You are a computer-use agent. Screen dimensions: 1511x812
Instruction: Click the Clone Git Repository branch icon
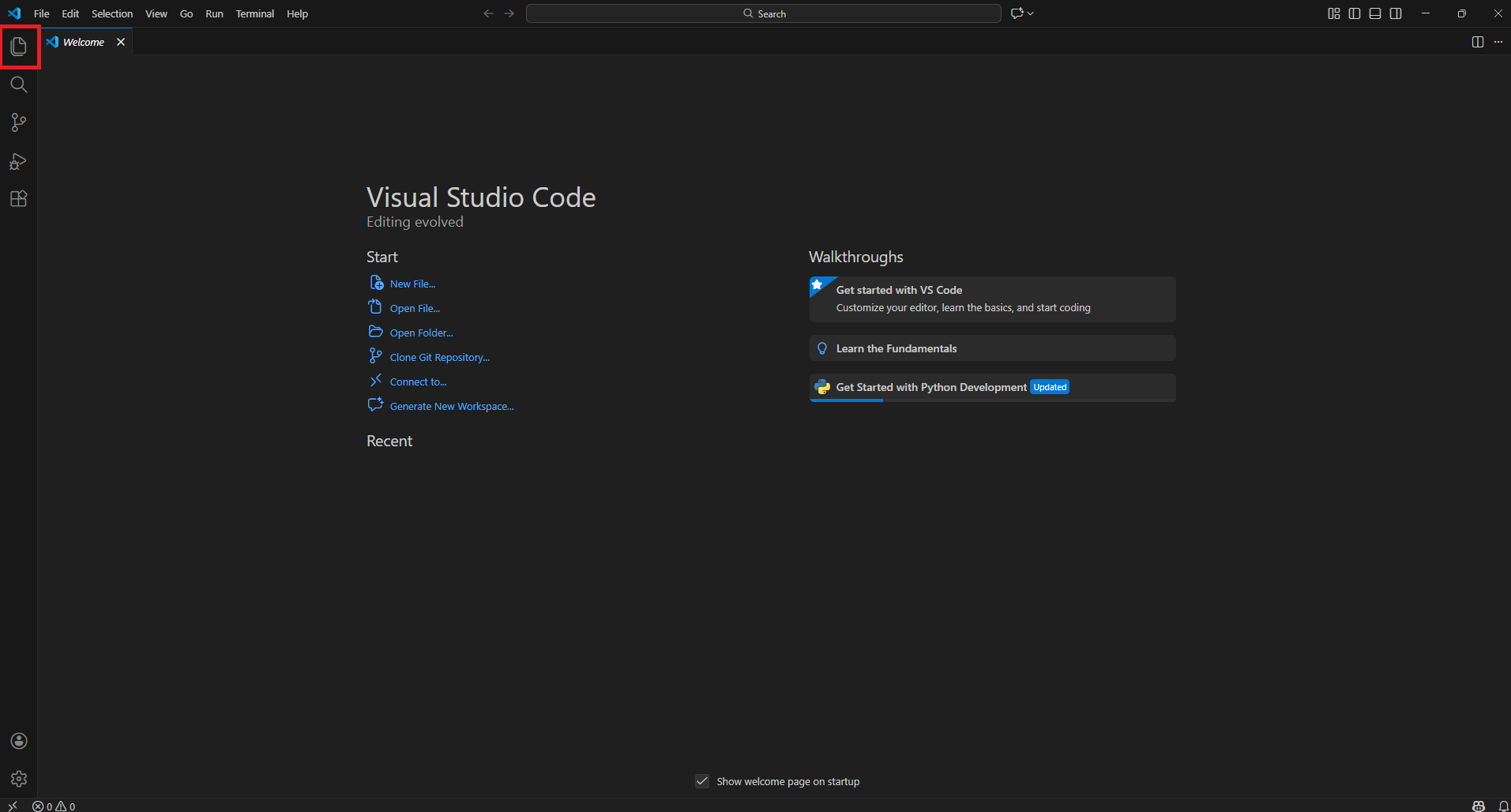(x=376, y=356)
